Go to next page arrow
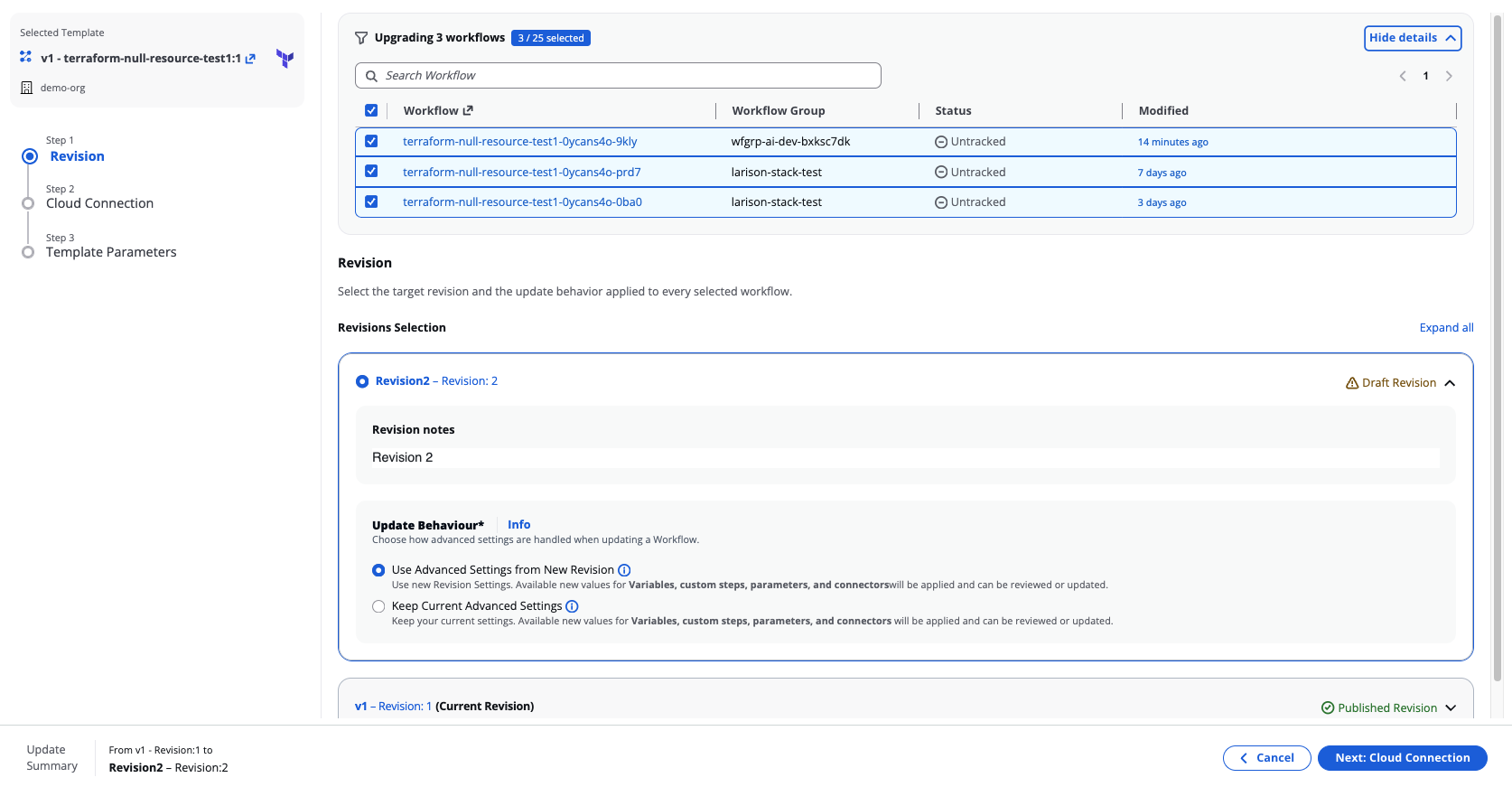The image size is (1512, 787). (x=1449, y=76)
